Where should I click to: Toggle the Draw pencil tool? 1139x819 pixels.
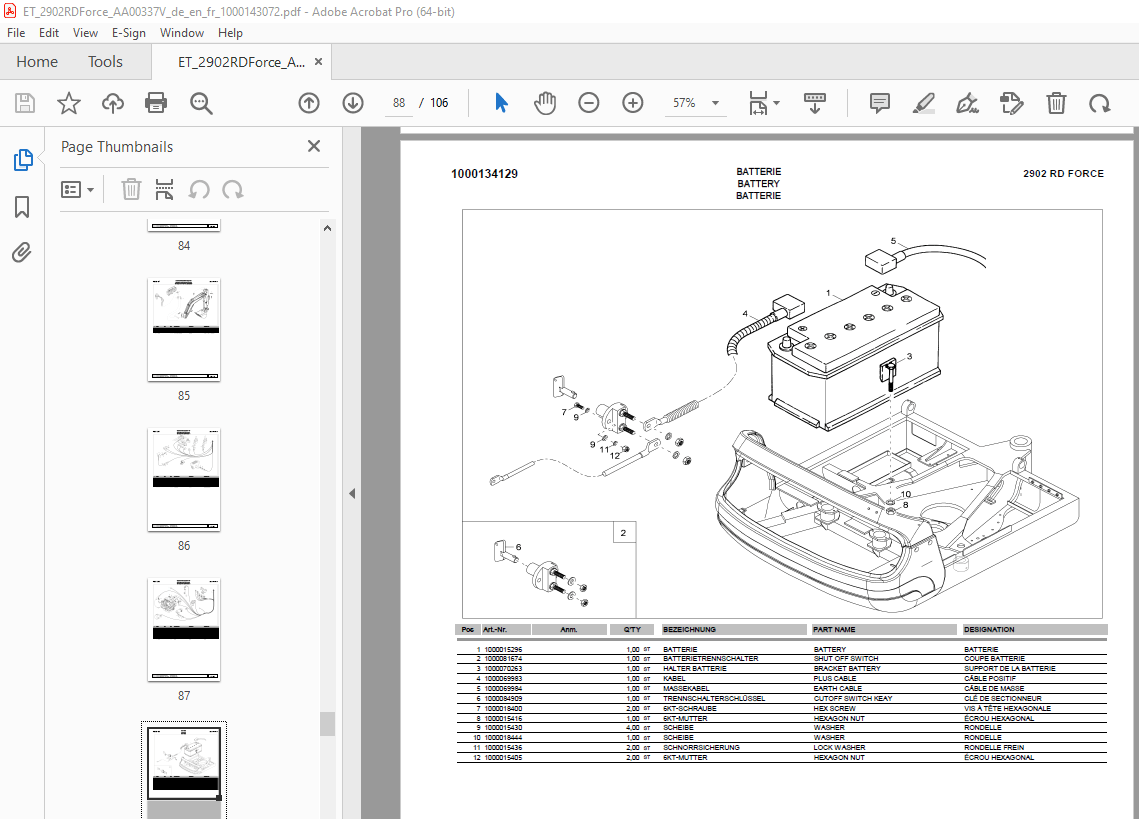(923, 102)
